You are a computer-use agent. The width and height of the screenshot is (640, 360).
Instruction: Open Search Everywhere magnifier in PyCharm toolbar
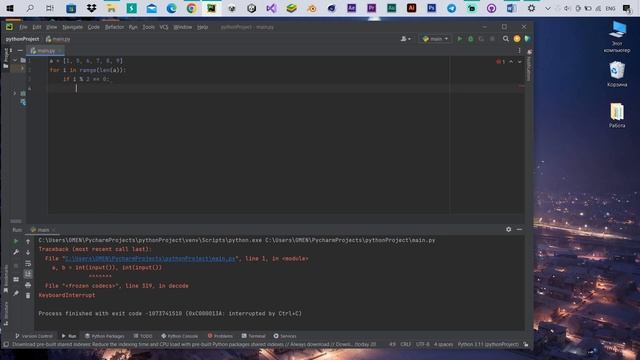click(506, 39)
